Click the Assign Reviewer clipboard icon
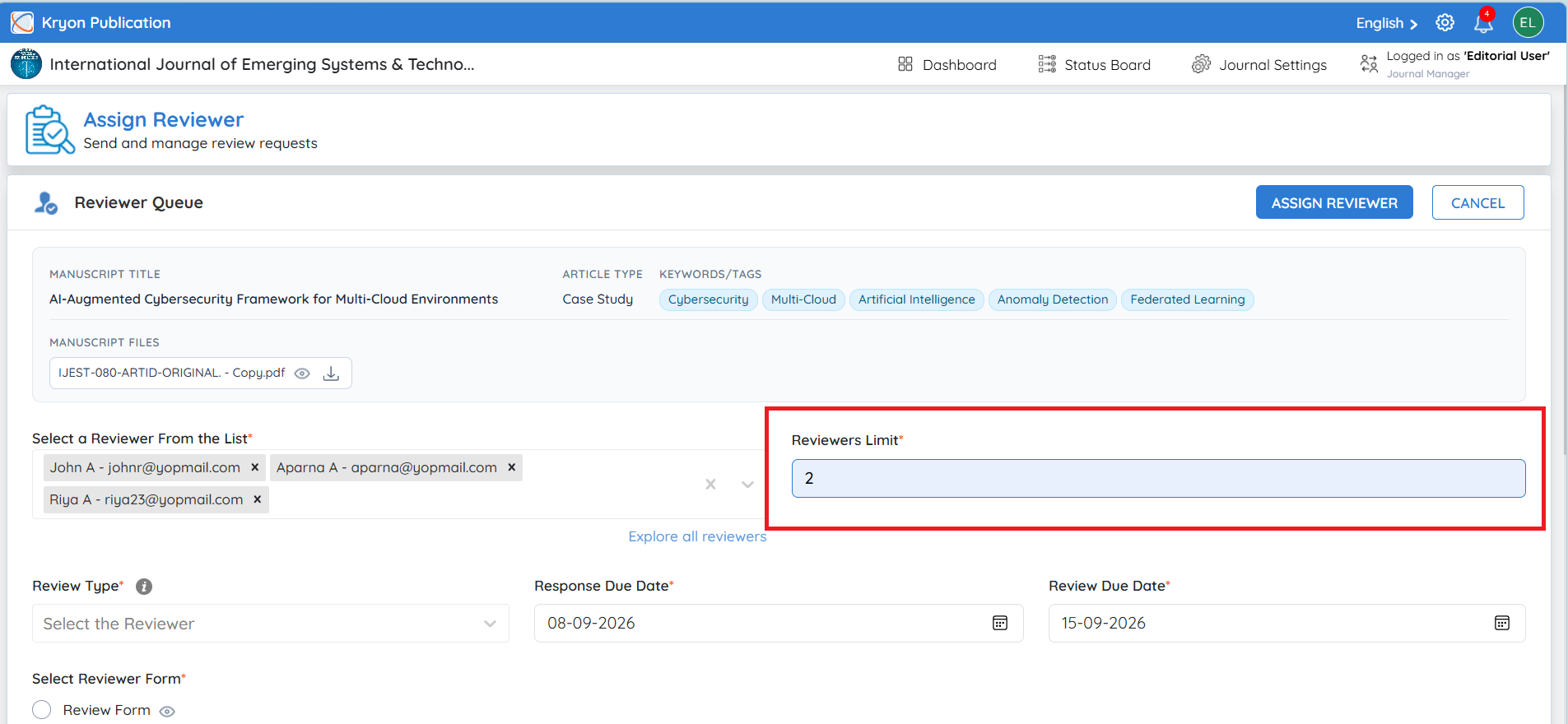 [x=49, y=129]
